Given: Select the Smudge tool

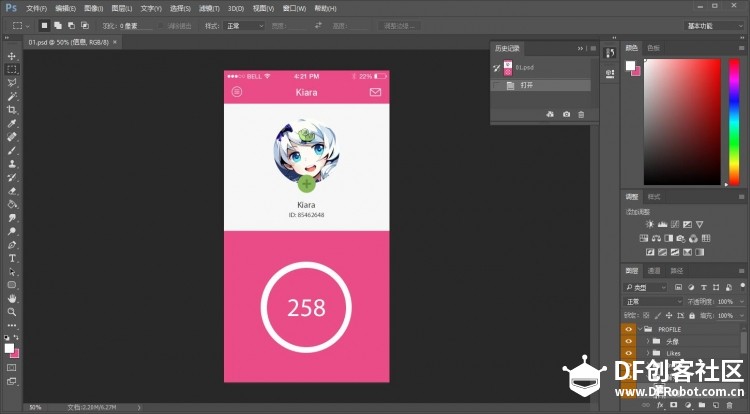Looking at the screenshot, I should [12, 218].
